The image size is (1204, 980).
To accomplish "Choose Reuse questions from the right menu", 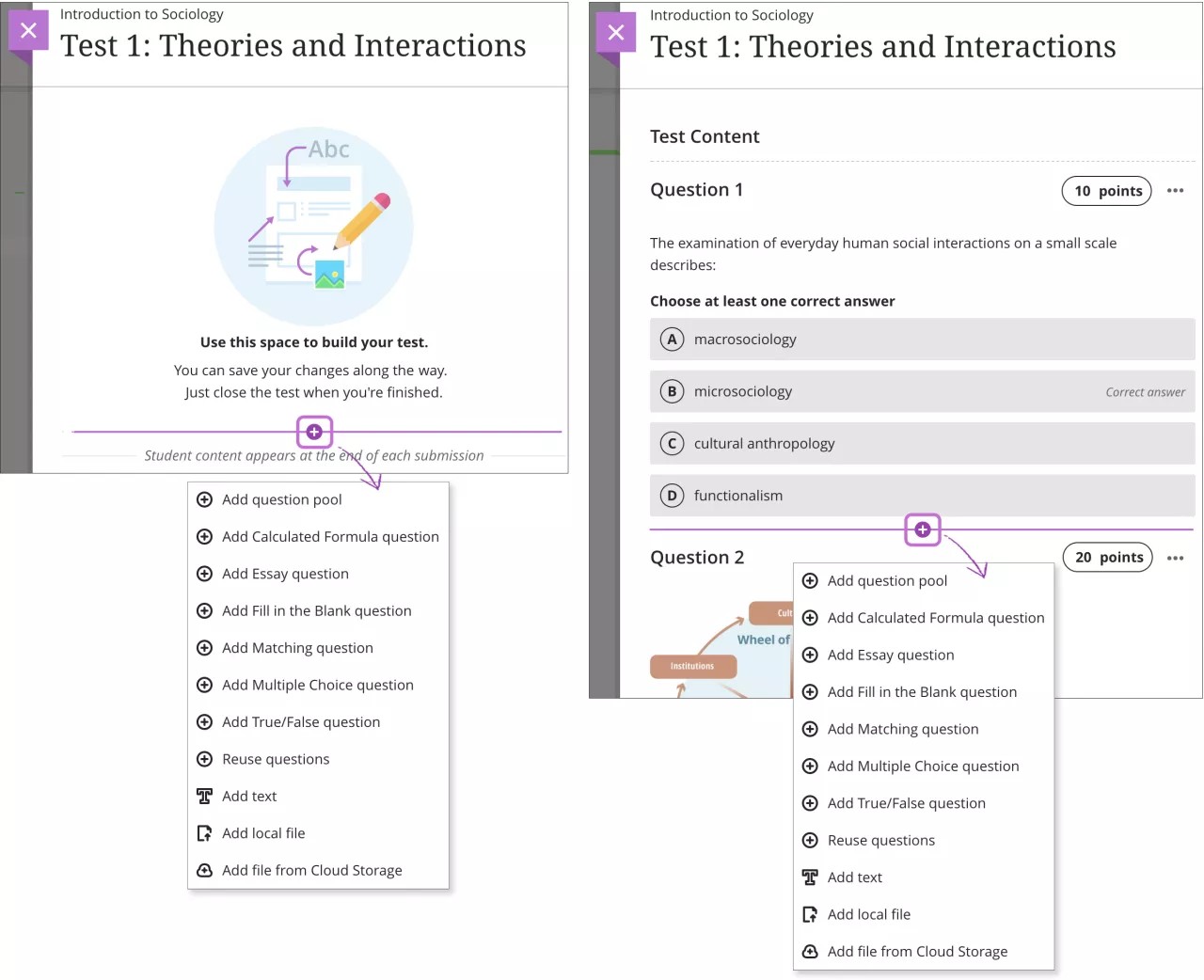I will (880, 840).
